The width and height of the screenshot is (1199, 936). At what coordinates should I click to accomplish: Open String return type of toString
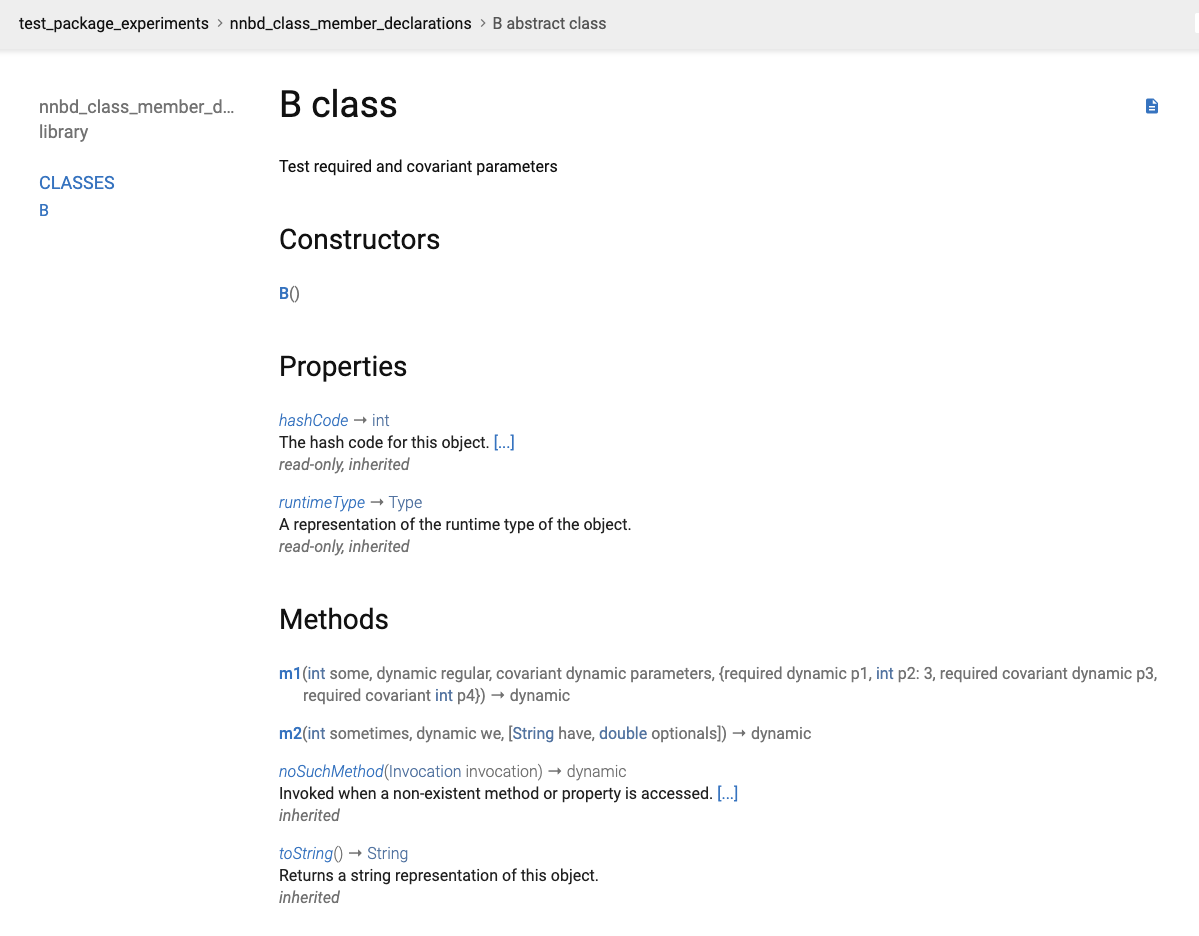(x=387, y=853)
